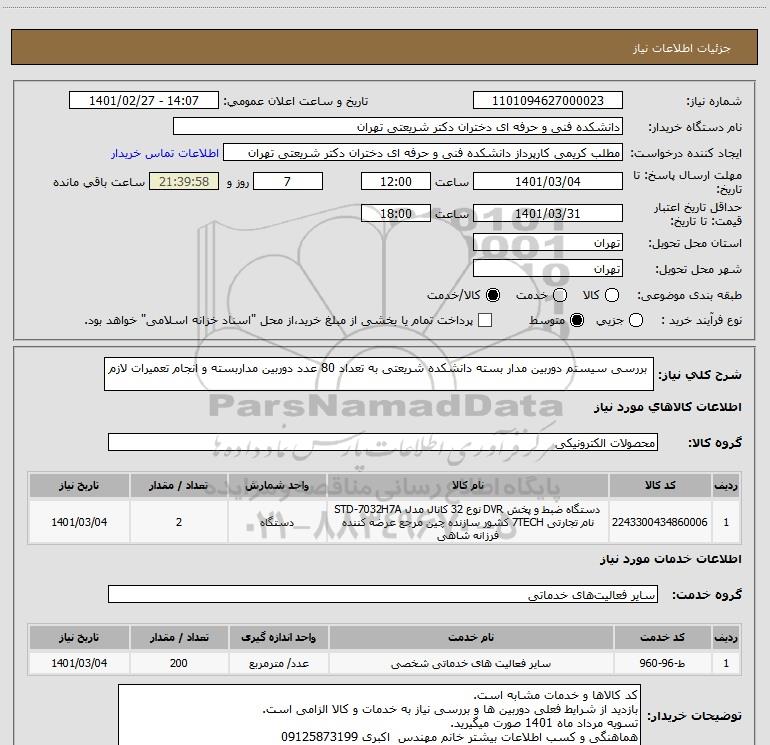Click the request creator name field
This screenshot has width=770, height=745.
pos(423,153)
